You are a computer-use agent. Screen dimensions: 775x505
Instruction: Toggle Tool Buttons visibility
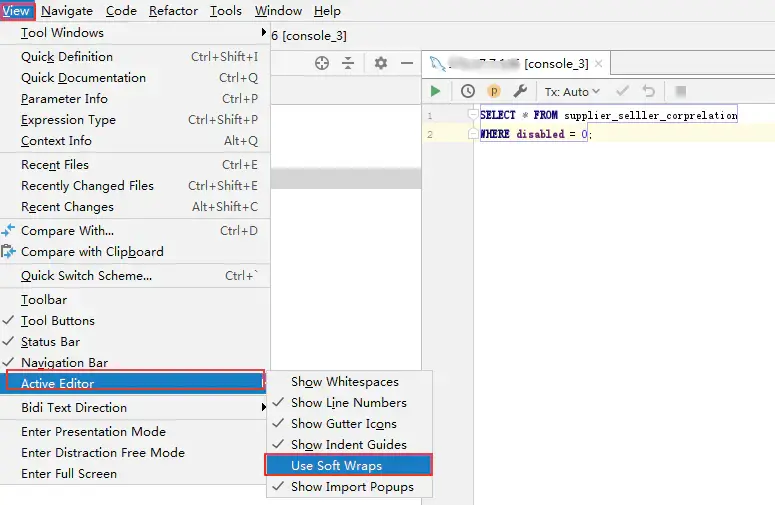(x=134, y=321)
